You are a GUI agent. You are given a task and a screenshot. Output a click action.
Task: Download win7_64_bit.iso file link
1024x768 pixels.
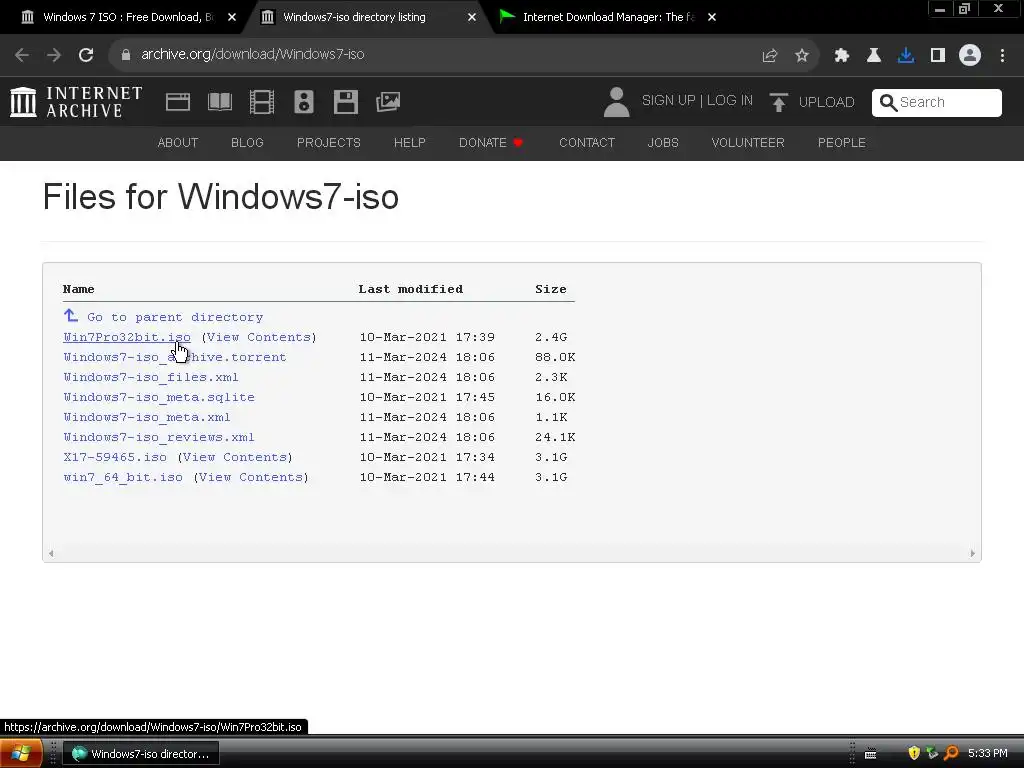pos(123,477)
